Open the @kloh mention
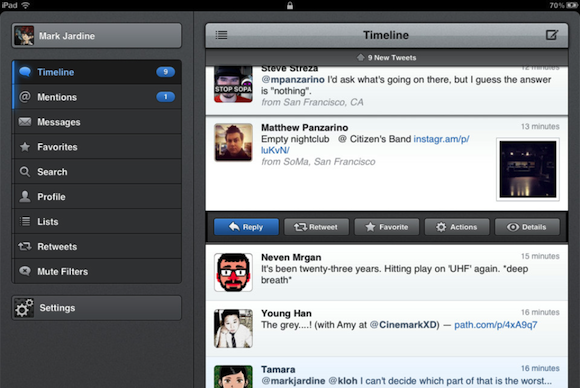 coord(343,381)
